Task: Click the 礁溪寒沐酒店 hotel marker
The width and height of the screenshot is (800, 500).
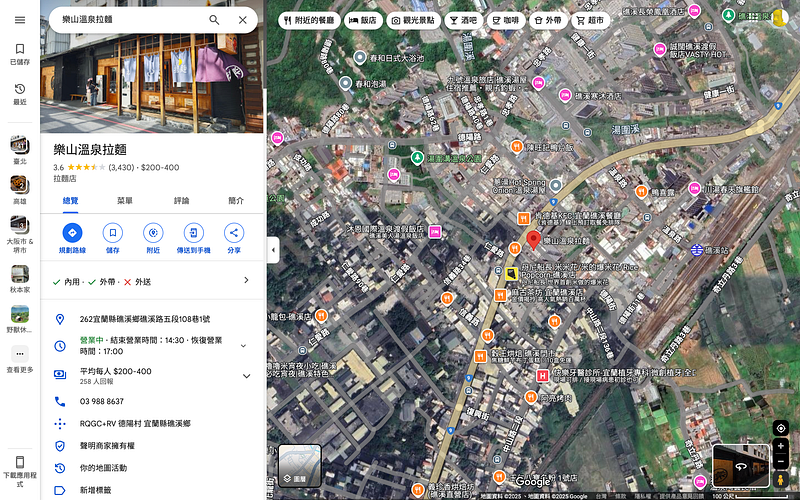Action: coord(565,95)
